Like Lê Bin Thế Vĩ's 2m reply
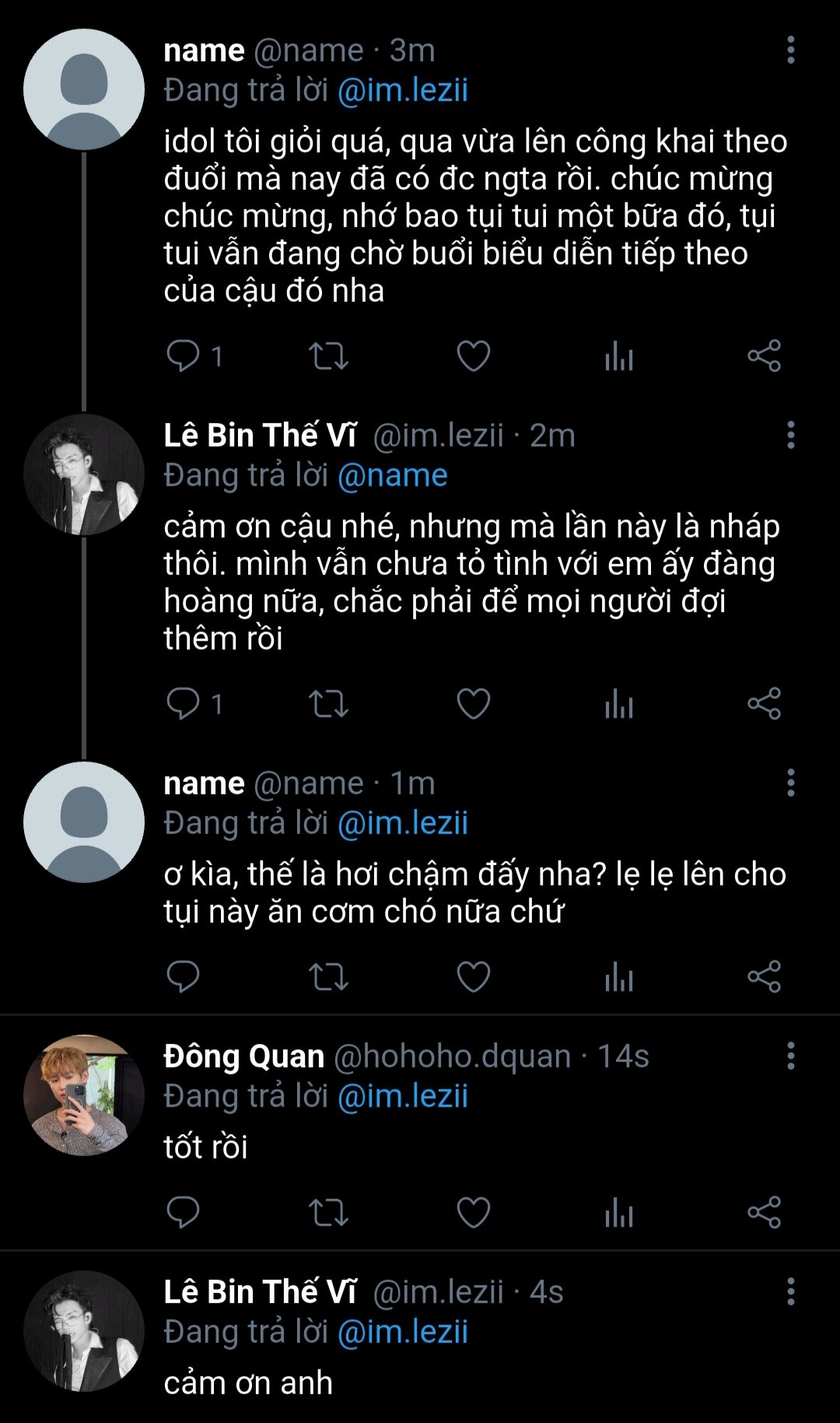This screenshot has width=840, height=1423. 473,704
